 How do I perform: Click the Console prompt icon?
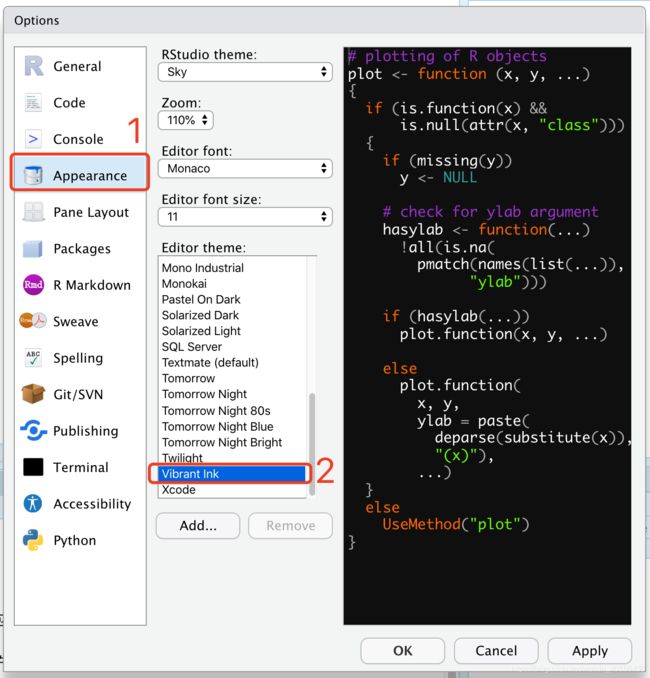tap(33, 139)
